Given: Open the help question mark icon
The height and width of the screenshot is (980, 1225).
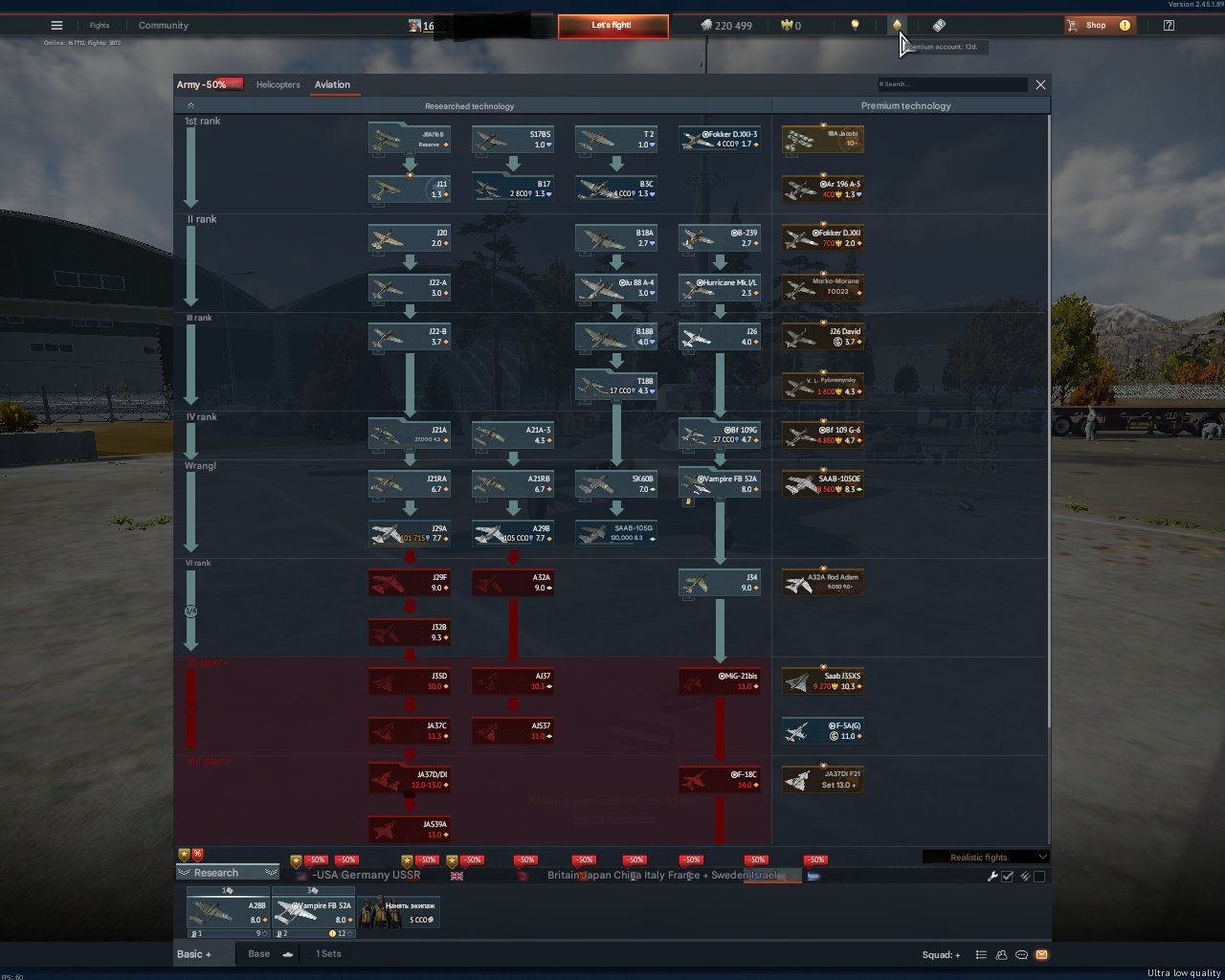Looking at the screenshot, I should [1169, 26].
